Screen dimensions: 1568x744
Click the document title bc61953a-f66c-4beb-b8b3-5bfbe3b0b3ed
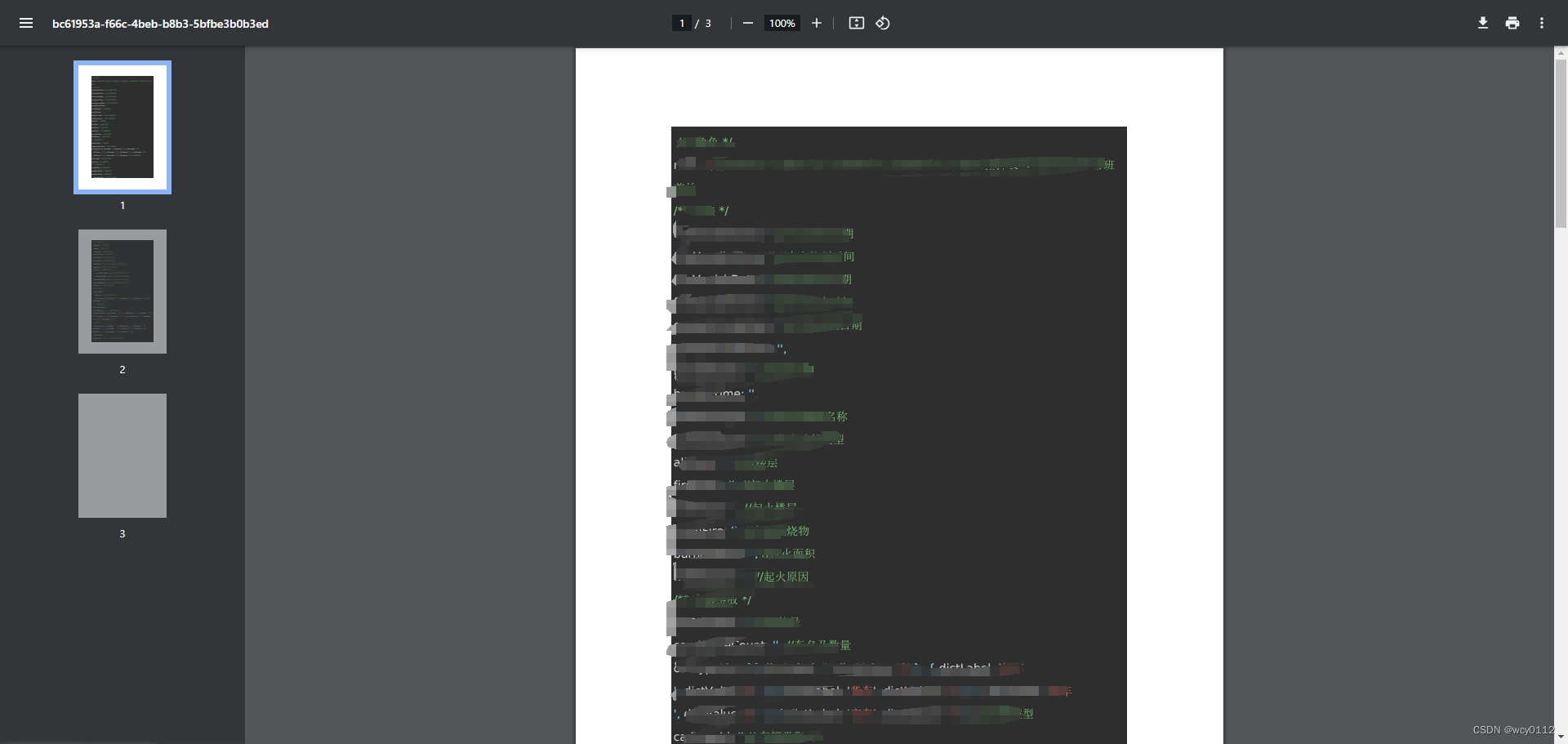[160, 24]
